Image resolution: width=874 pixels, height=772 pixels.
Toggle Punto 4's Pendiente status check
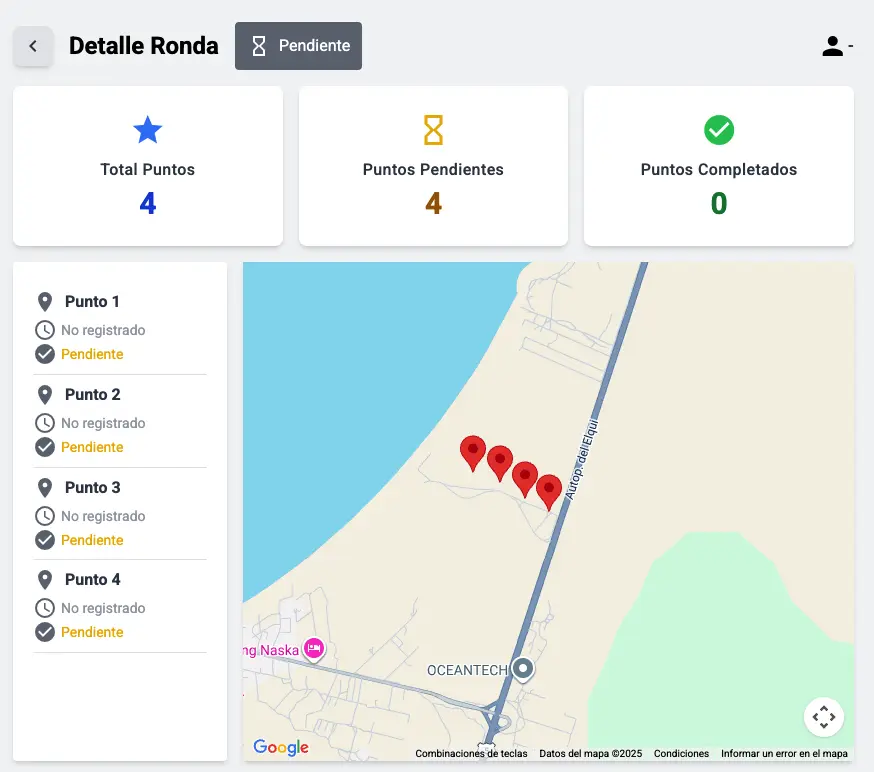45,632
